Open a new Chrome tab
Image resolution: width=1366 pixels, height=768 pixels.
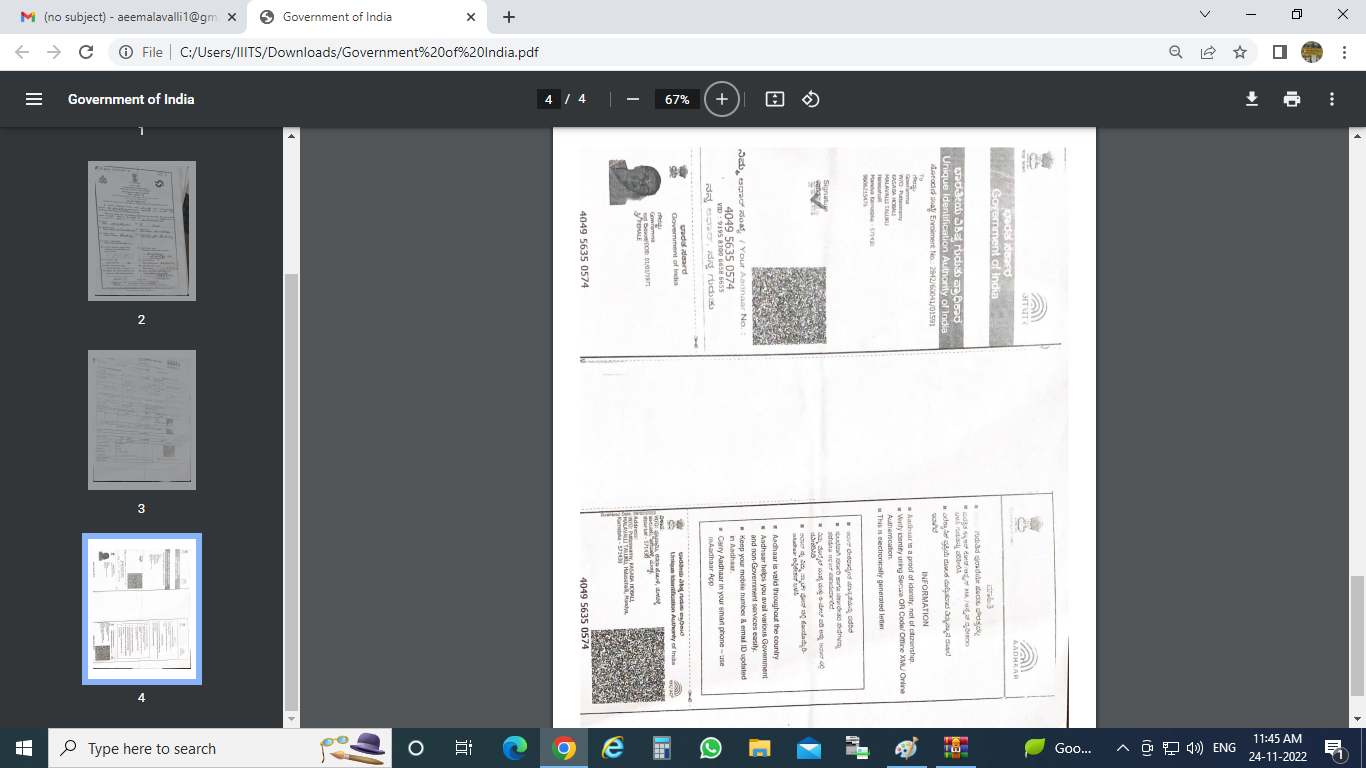pyautogui.click(x=509, y=17)
